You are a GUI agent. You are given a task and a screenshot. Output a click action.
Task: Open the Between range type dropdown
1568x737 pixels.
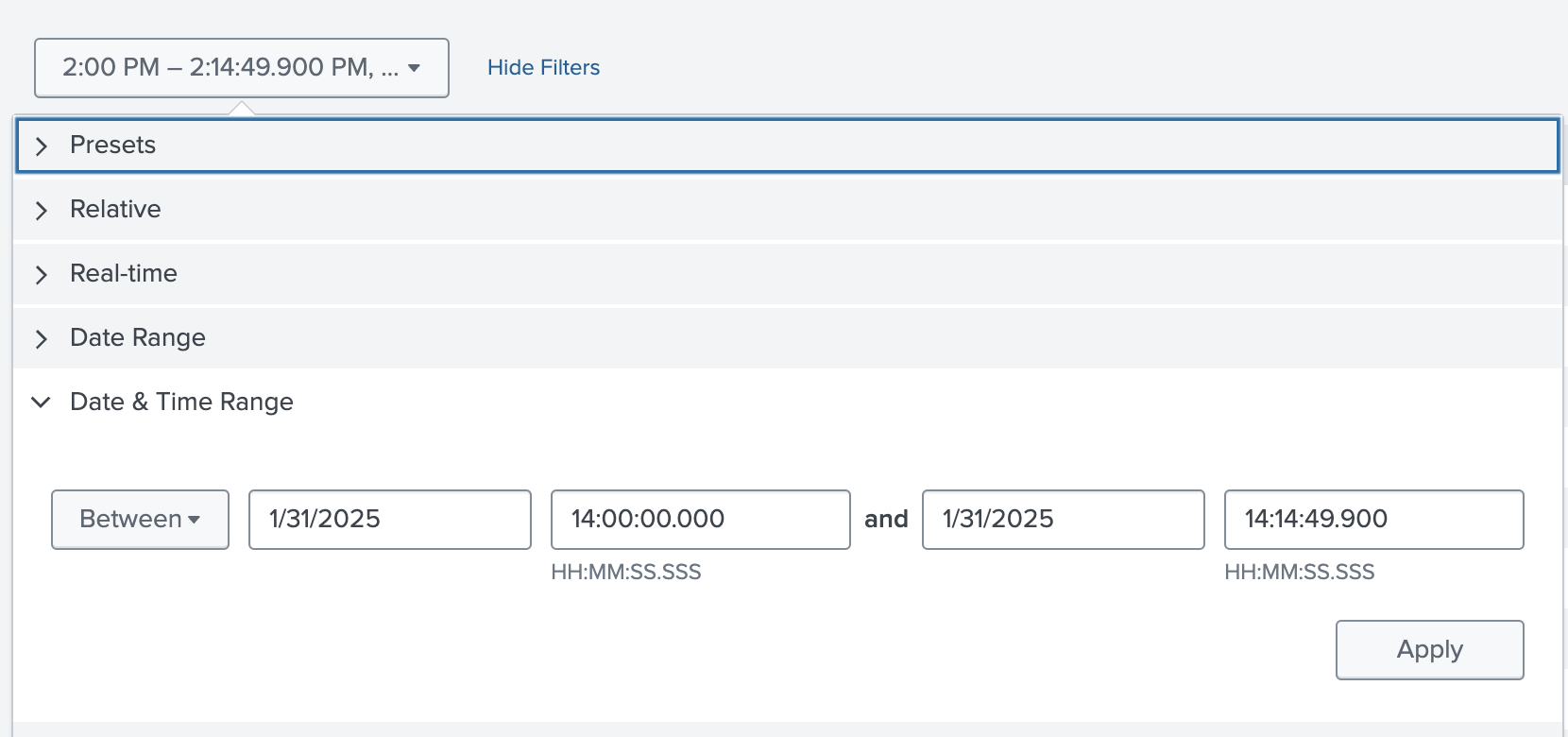(140, 519)
